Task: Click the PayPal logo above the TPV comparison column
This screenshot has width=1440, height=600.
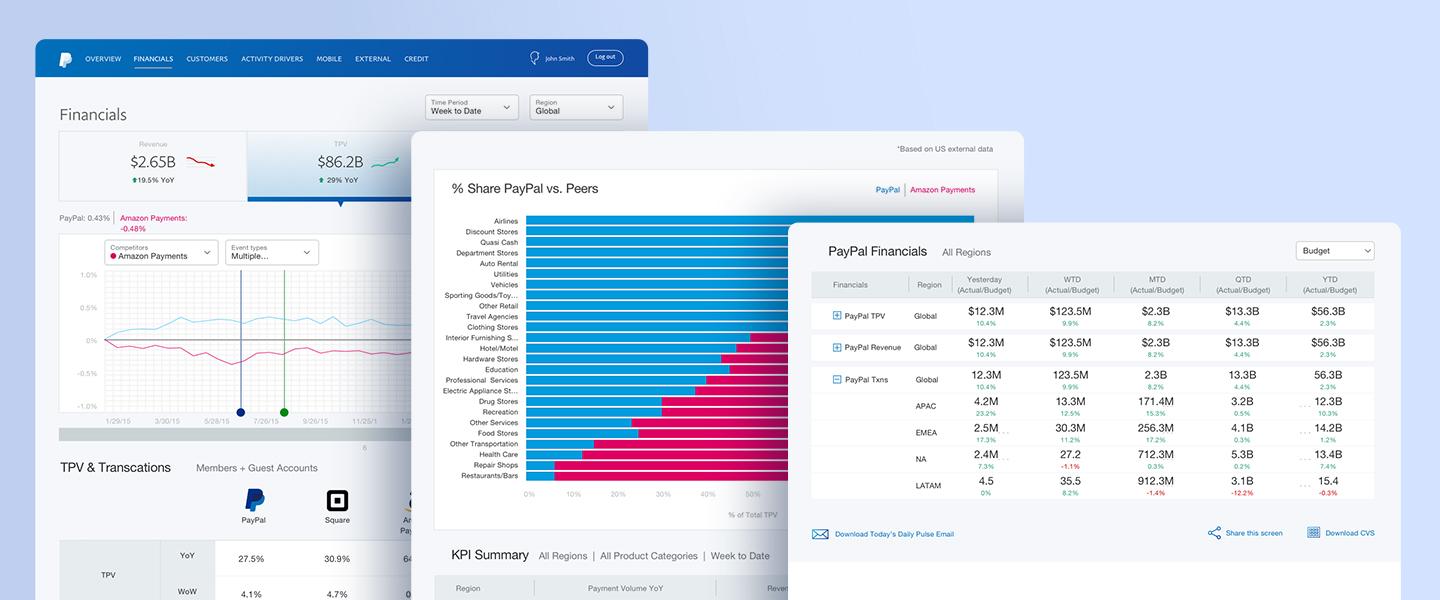Action: pyautogui.click(x=254, y=501)
